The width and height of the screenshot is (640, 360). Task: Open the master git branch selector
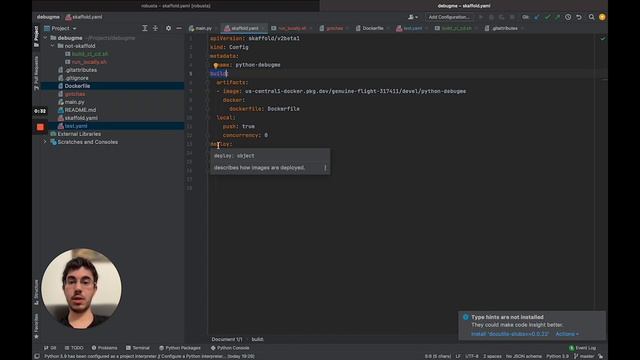pyautogui.click(x=584, y=356)
